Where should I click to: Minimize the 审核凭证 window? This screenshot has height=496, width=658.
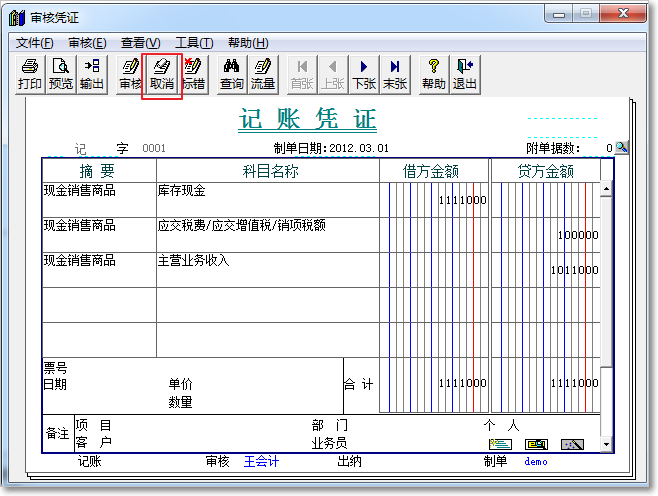pos(559,14)
